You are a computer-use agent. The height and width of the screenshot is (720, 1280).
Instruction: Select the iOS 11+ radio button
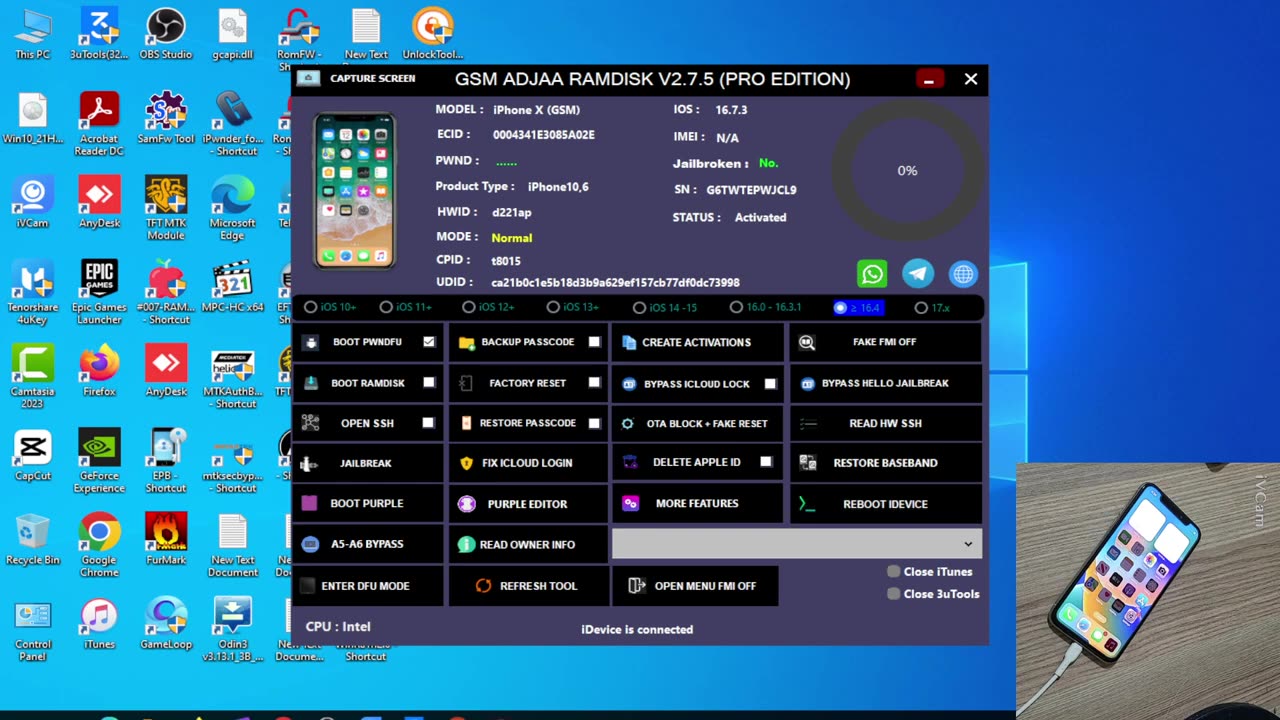[386, 307]
